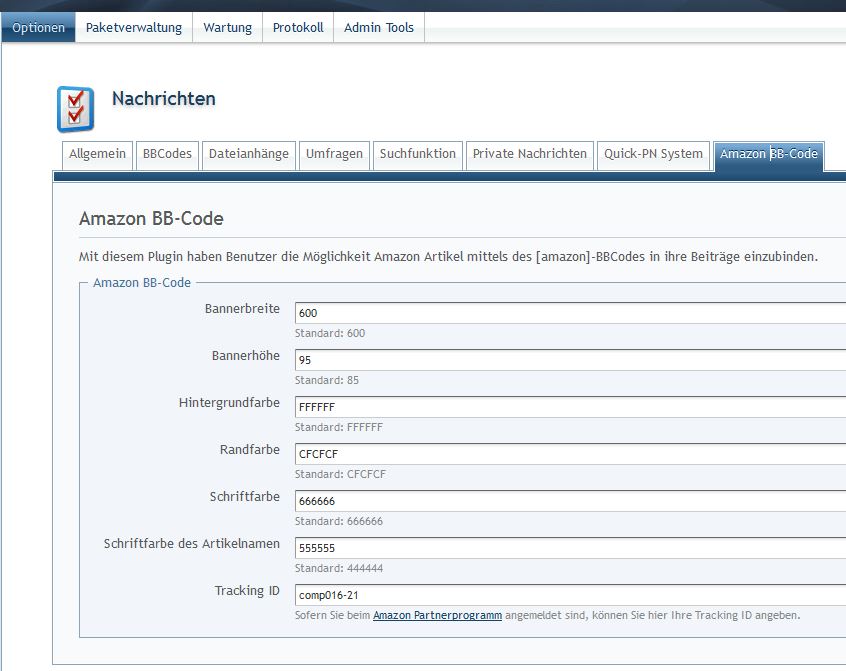
Task: Open the Protokoll menu tab
Action: click(x=298, y=28)
